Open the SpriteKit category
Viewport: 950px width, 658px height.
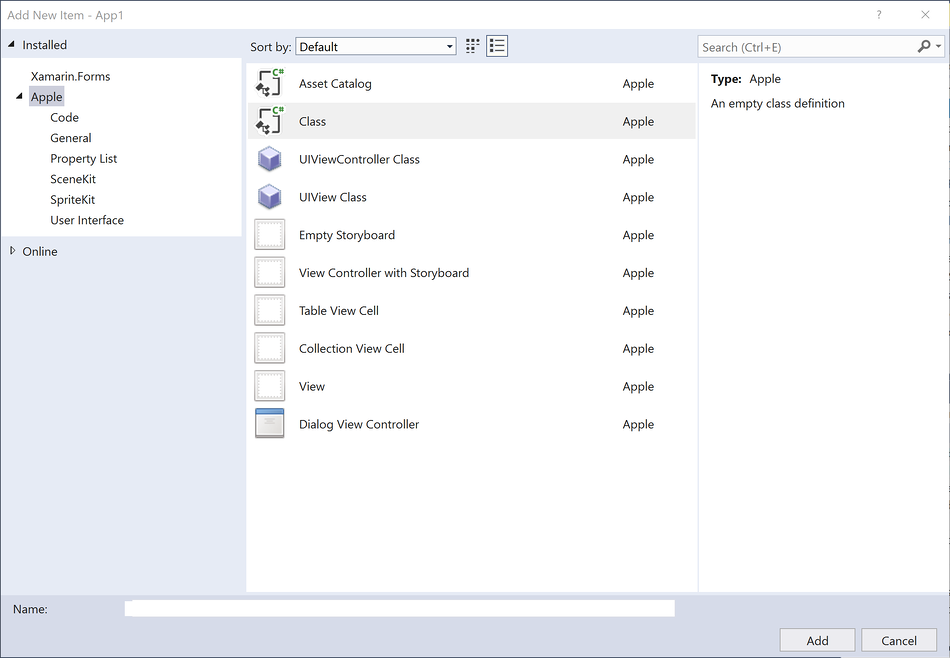[x=73, y=200]
